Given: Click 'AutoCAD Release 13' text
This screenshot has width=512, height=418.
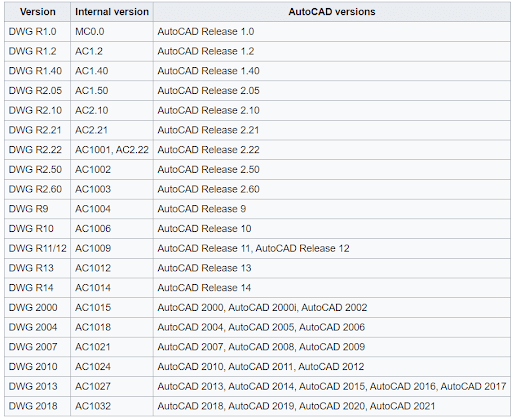Looking at the screenshot, I should (204, 268).
